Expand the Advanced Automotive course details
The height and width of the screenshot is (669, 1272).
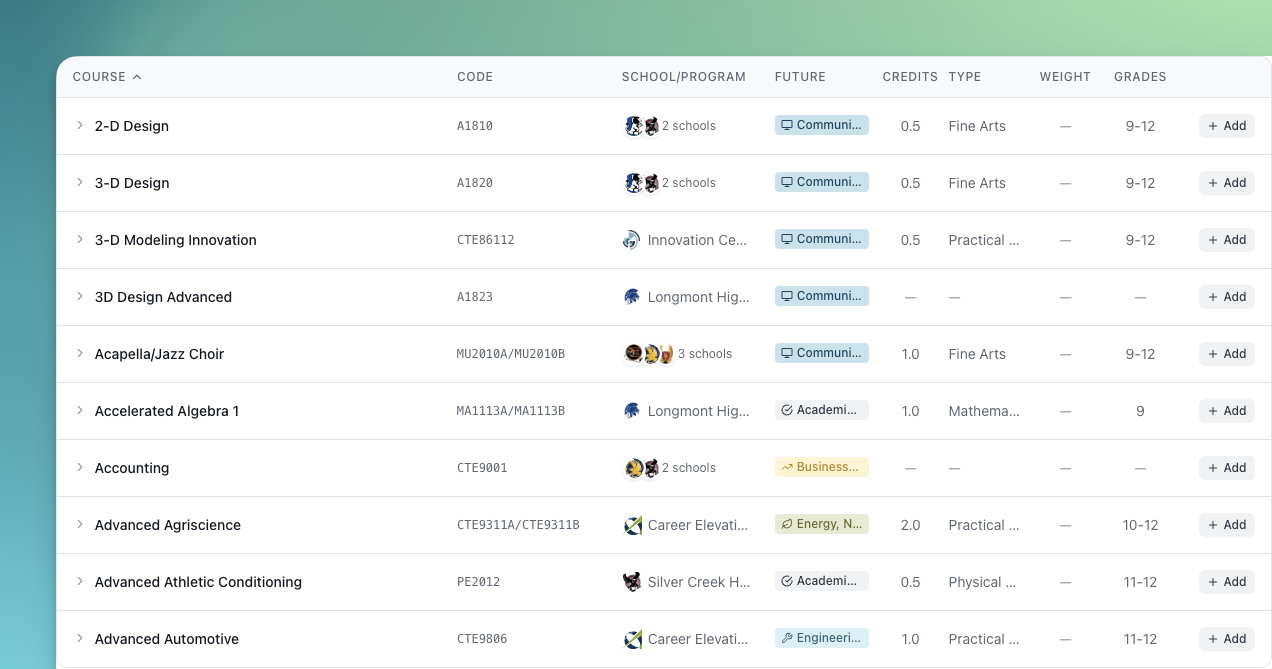[x=79, y=639]
